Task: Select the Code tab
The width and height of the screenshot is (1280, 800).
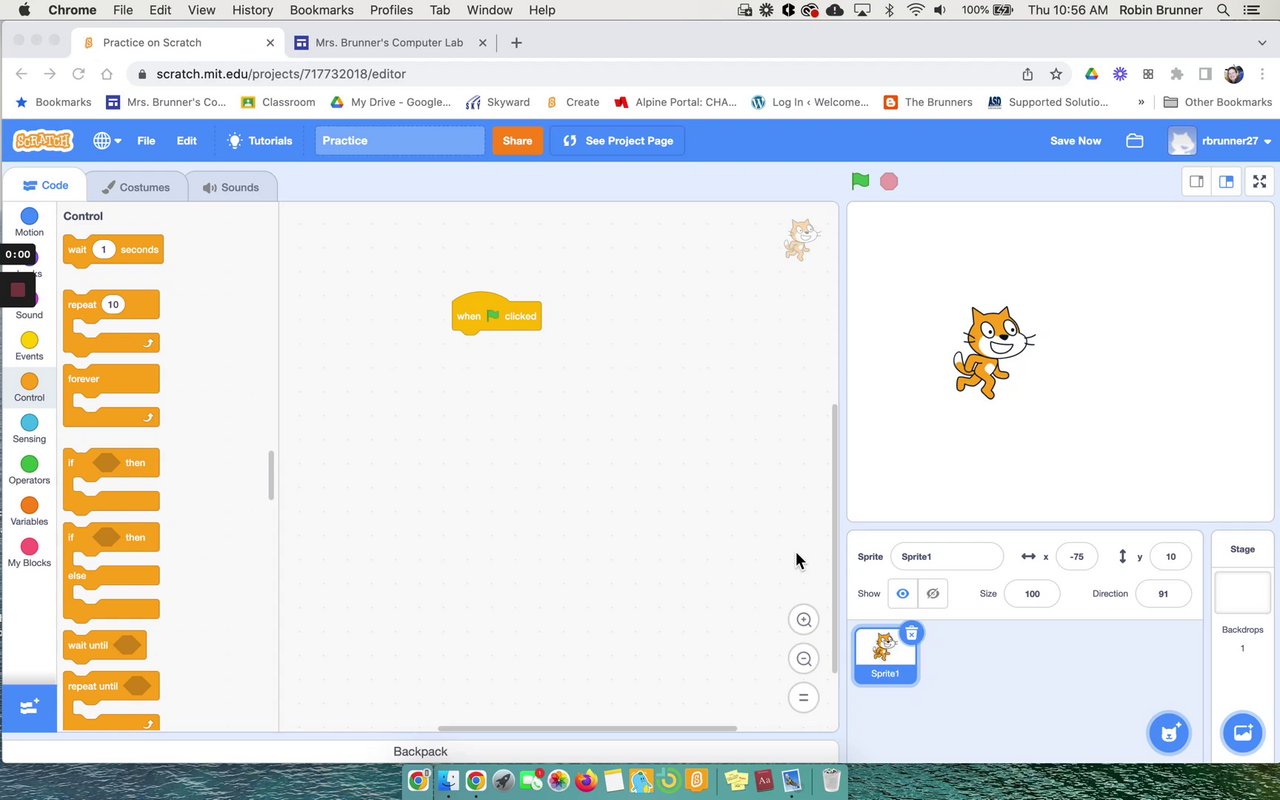Action: click(46, 185)
